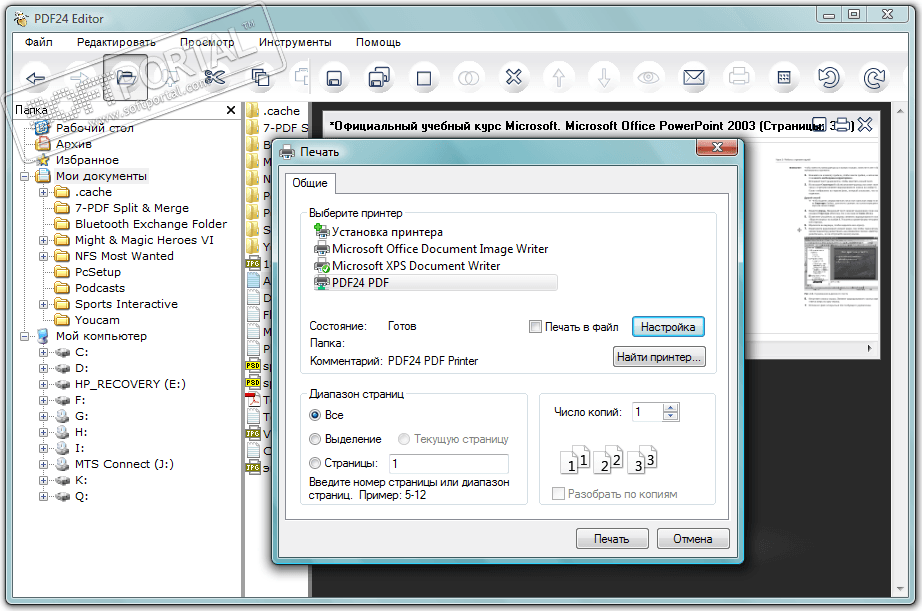
Task: Rotate right using the clockwise icon
Action: coord(874,78)
